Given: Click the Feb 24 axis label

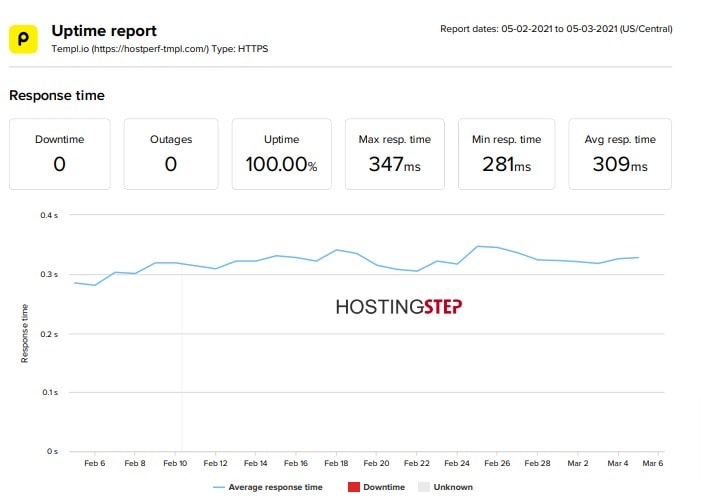Looking at the screenshot, I should [457, 464].
